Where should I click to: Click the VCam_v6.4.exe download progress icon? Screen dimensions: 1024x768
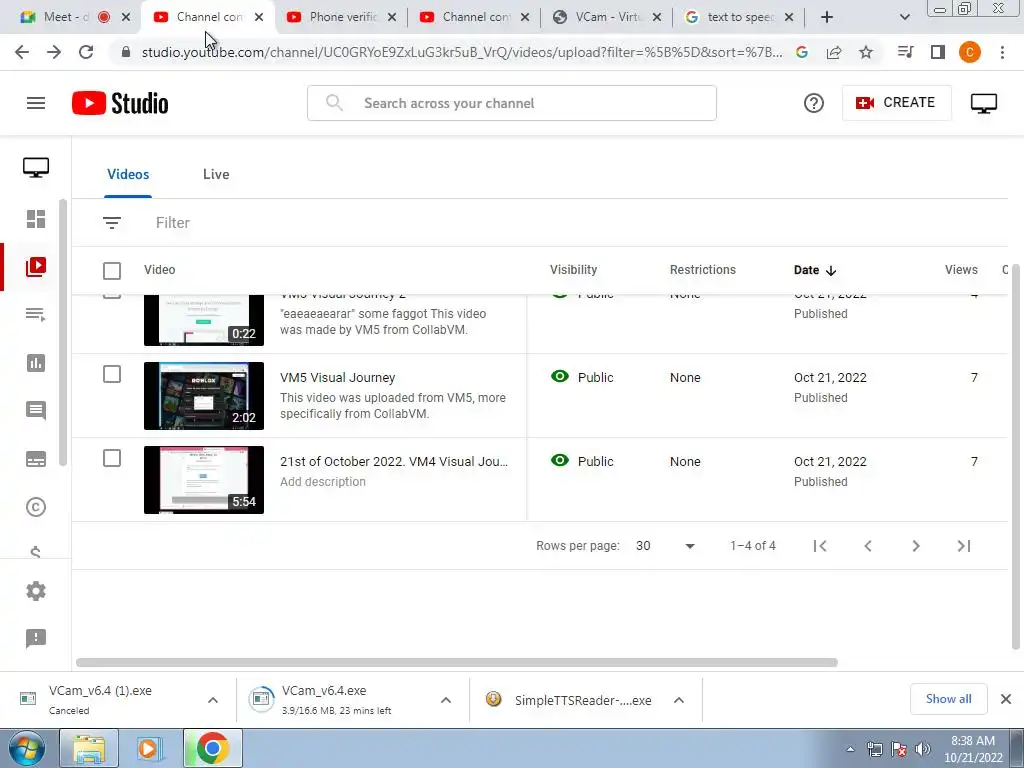click(261, 699)
